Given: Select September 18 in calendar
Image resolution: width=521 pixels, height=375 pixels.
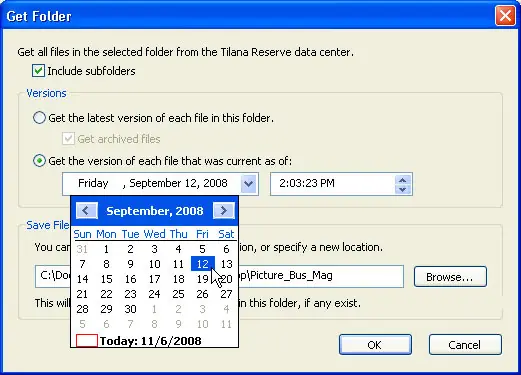Looking at the screenshot, I should [x=178, y=279].
